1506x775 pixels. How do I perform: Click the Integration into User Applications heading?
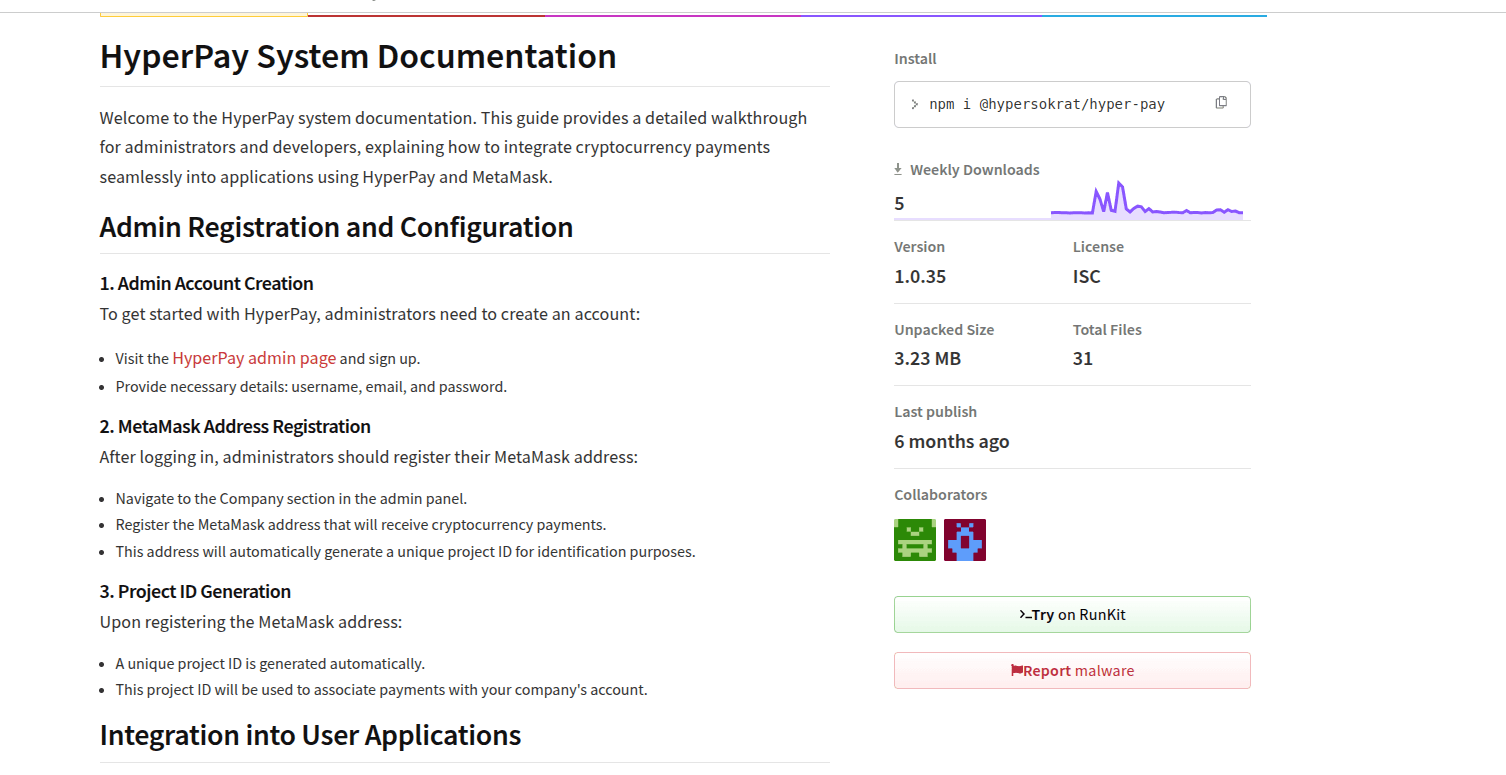click(x=310, y=736)
